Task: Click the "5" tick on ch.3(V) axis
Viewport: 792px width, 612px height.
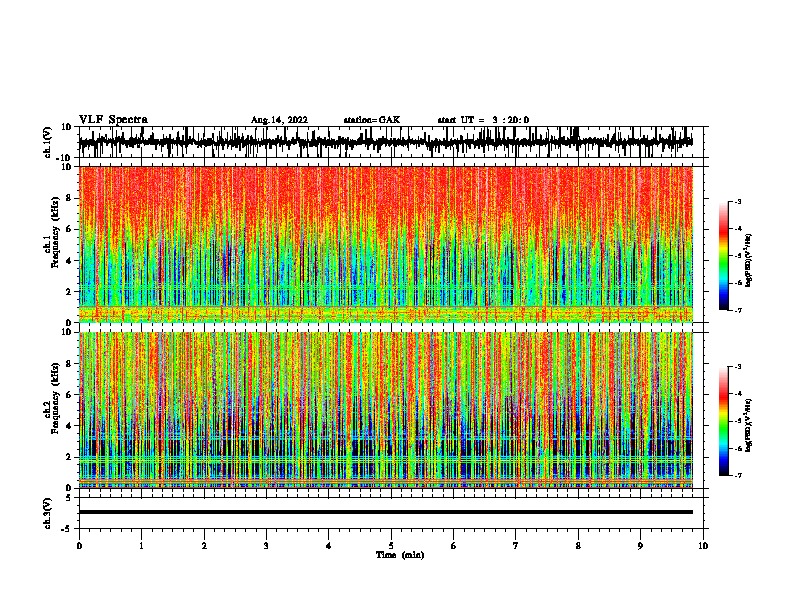Action: [x=69, y=498]
